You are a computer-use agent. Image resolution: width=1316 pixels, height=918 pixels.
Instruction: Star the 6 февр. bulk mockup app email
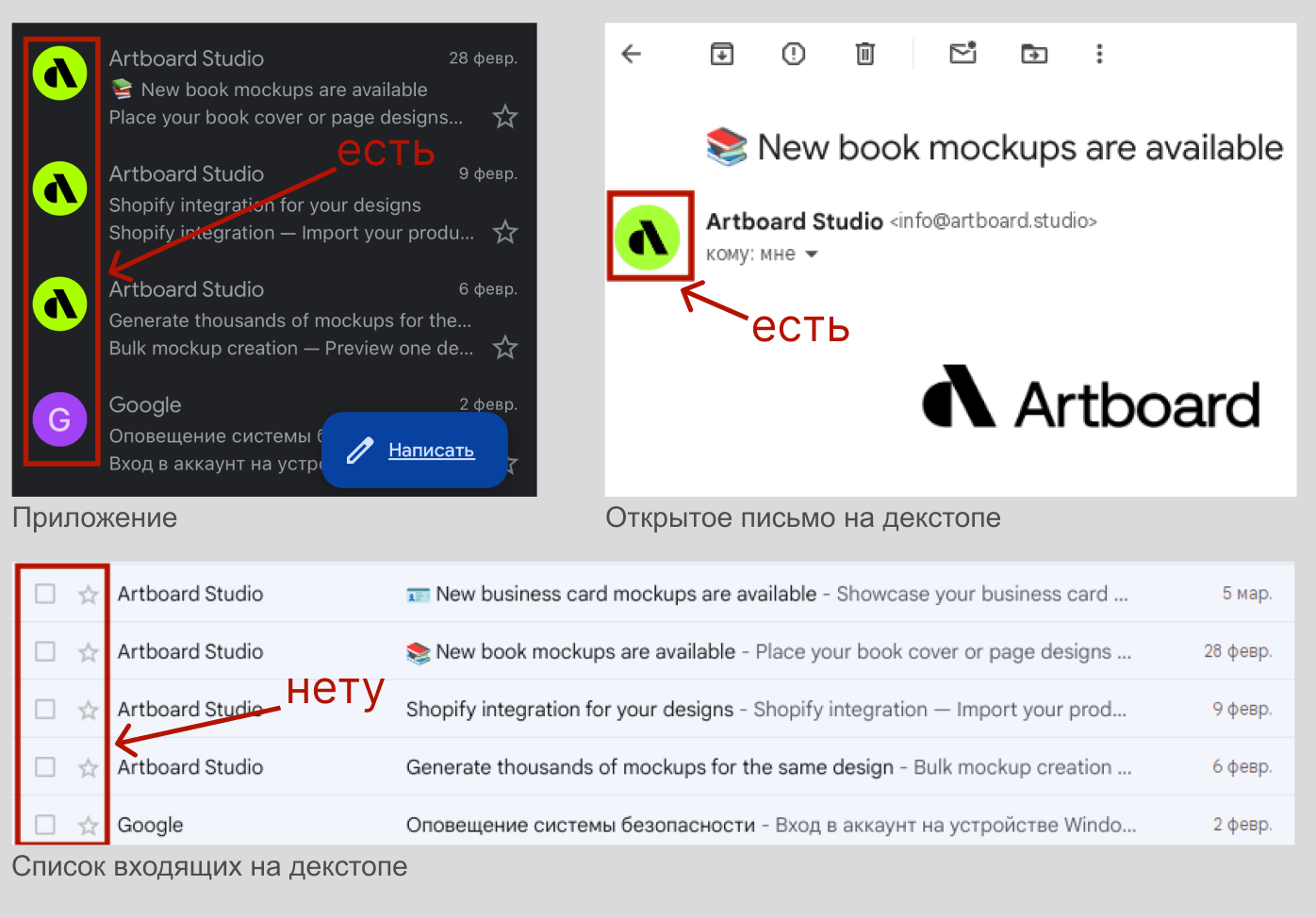(505, 348)
